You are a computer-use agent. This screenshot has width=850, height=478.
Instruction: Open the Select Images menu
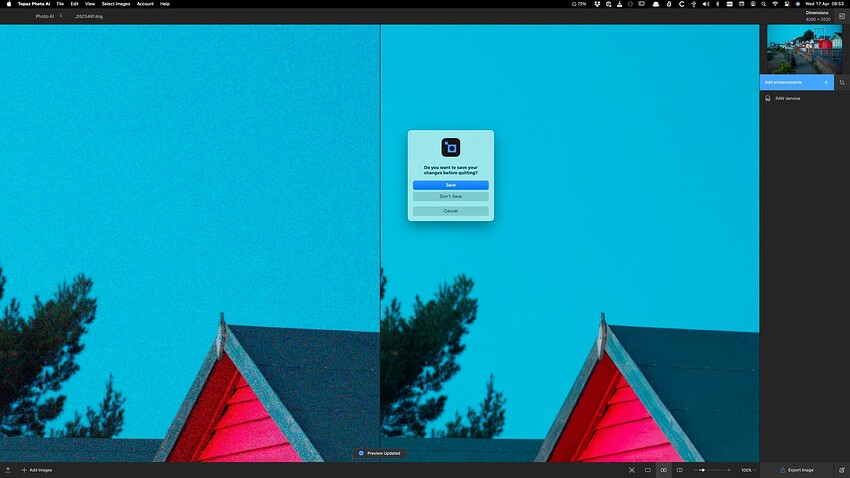pyautogui.click(x=116, y=4)
